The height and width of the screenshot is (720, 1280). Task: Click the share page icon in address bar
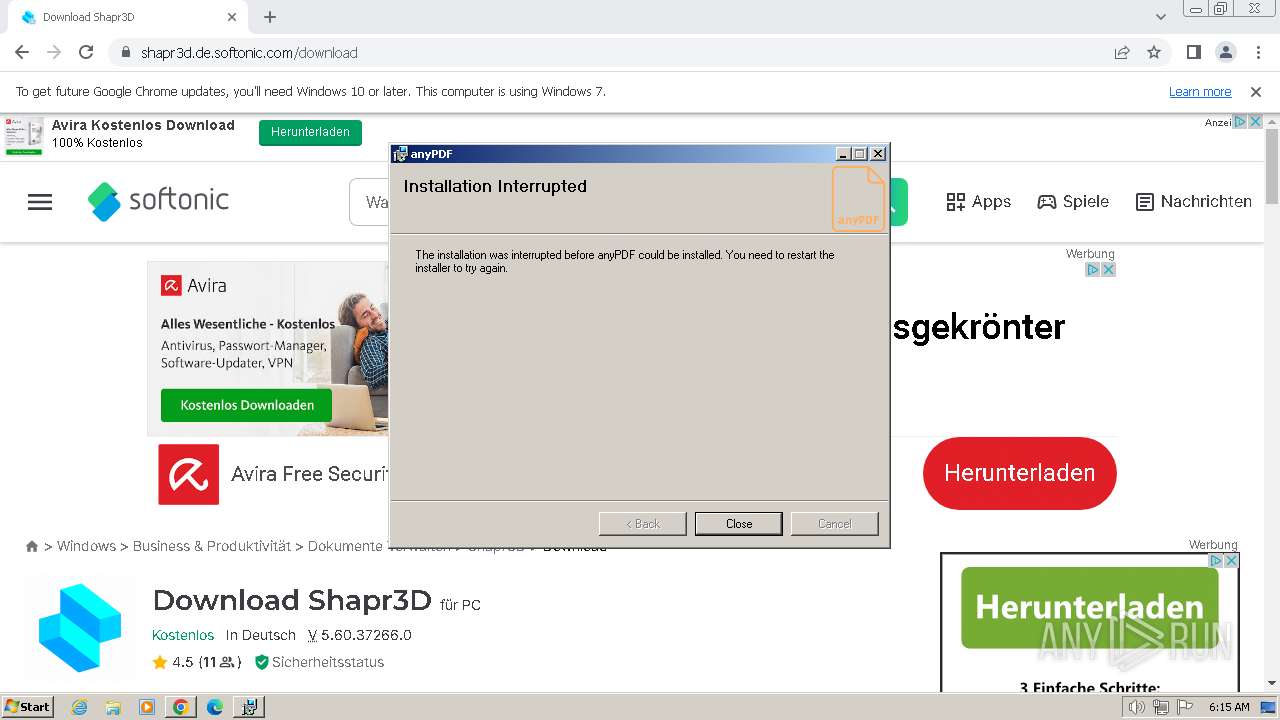tap(1122, 52)
